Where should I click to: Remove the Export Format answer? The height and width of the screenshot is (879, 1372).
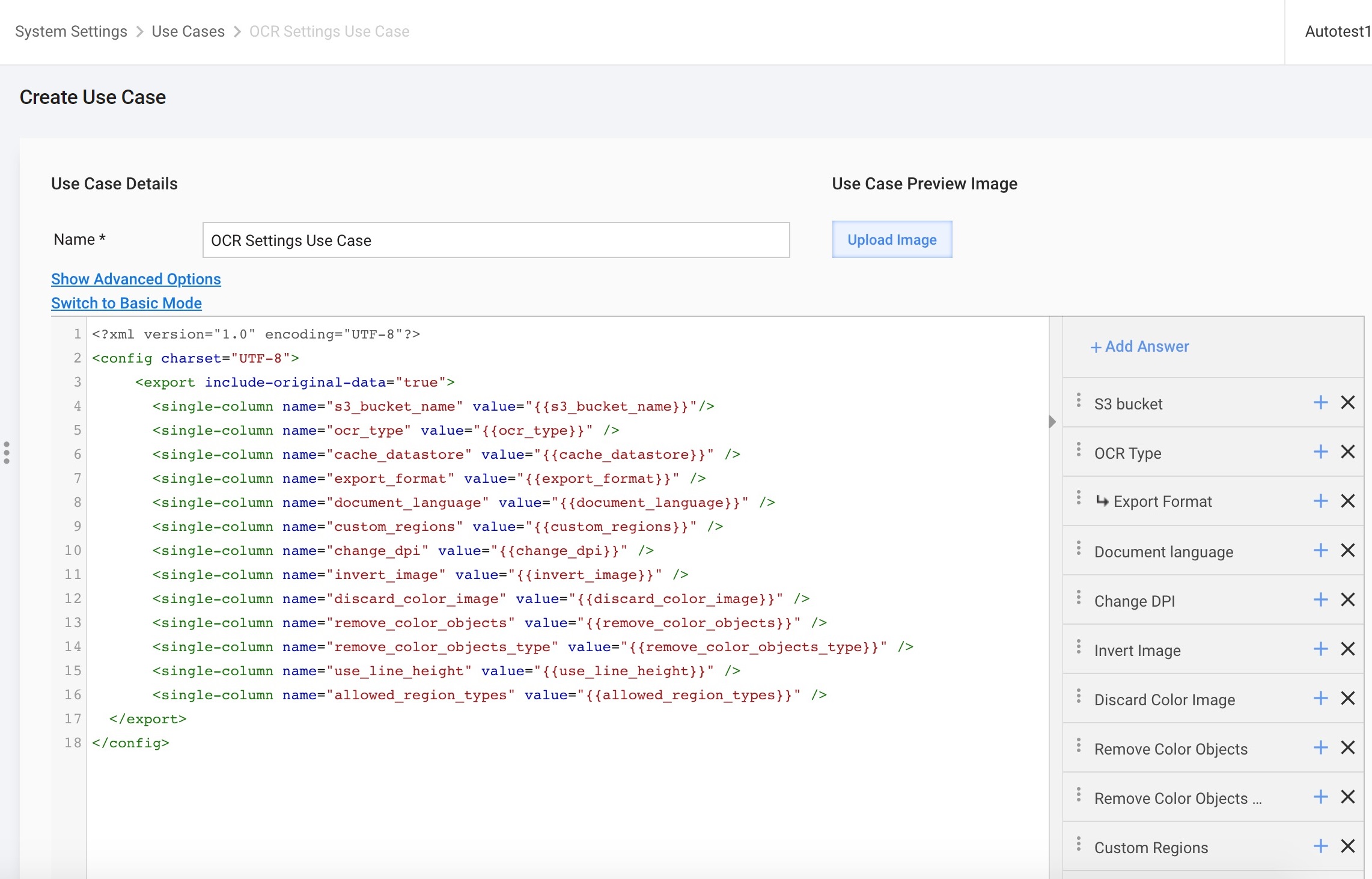(x=1348, y=501)
